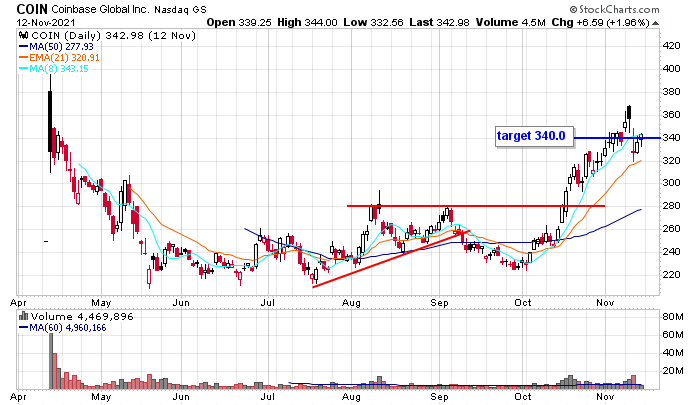Click the Apr label under volume panel
This screenshot has height=405, width=700.
point(18,397)
